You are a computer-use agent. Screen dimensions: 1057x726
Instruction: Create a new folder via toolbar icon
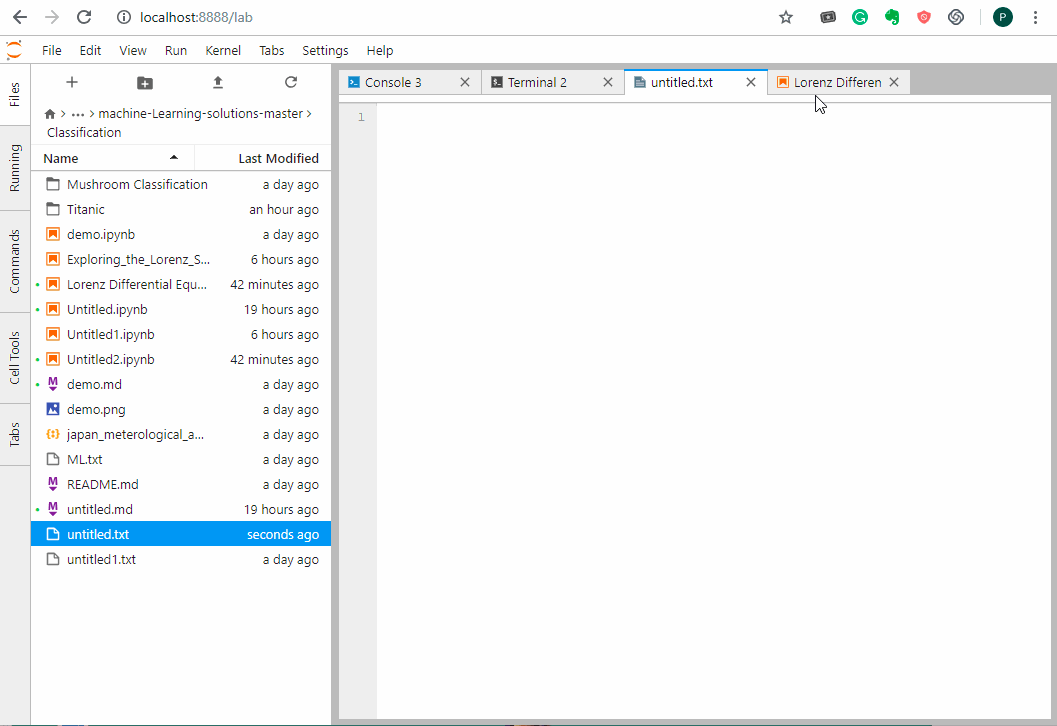pos(145,82)
